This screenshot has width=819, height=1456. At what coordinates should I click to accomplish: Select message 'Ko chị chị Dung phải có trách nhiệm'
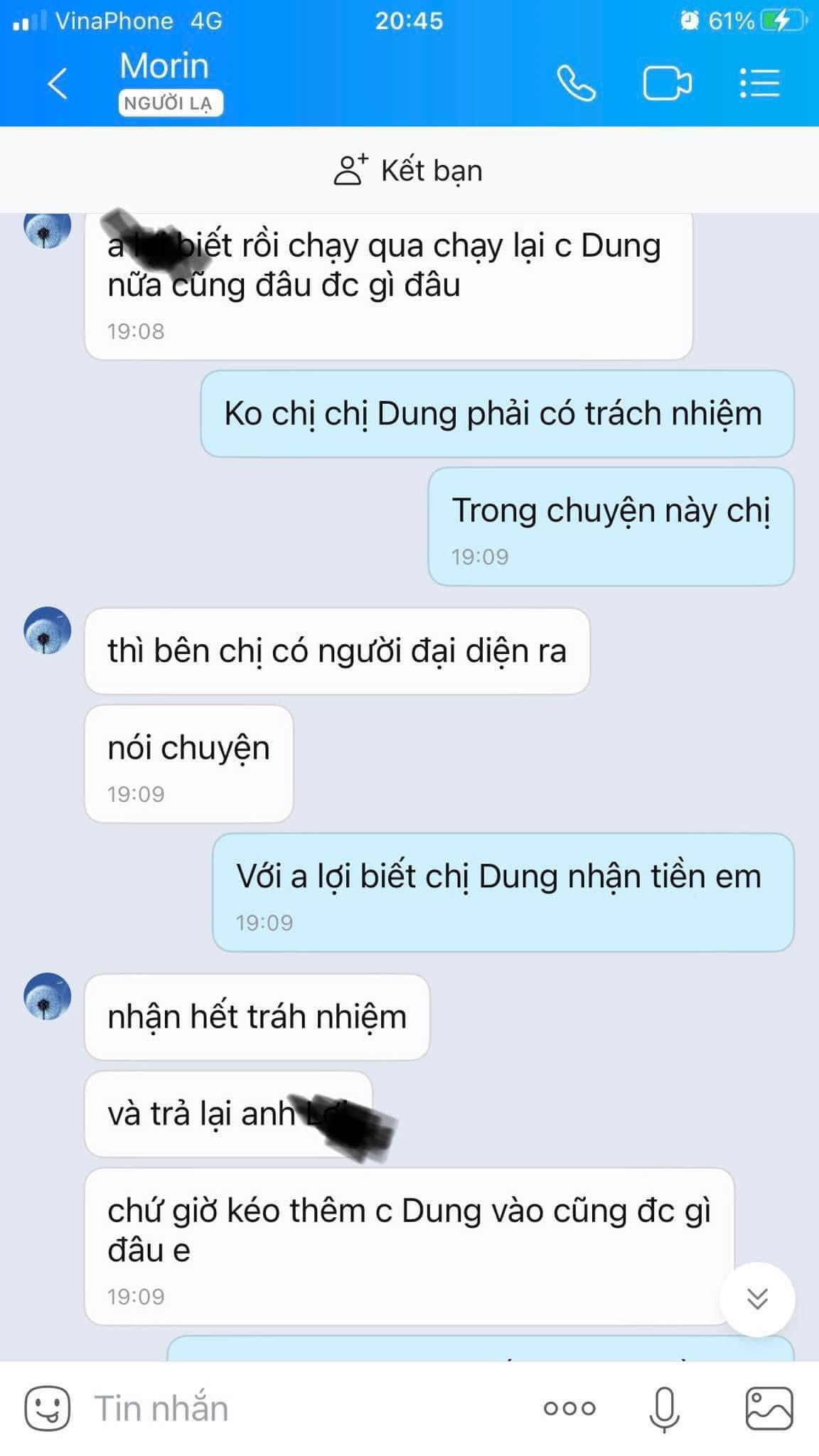pyautogui.click(x=497, y=413)
